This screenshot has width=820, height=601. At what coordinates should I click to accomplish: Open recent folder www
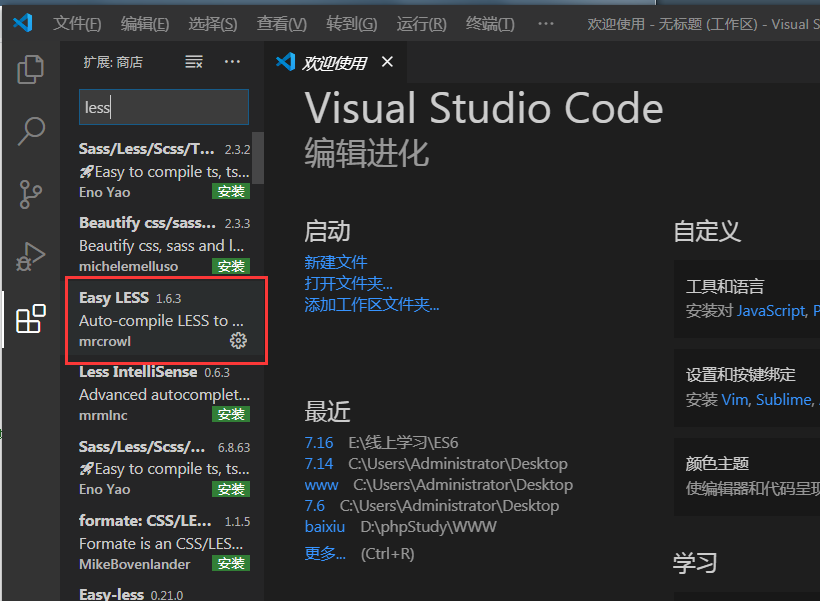pyautogui.click(x=322, y=485)
